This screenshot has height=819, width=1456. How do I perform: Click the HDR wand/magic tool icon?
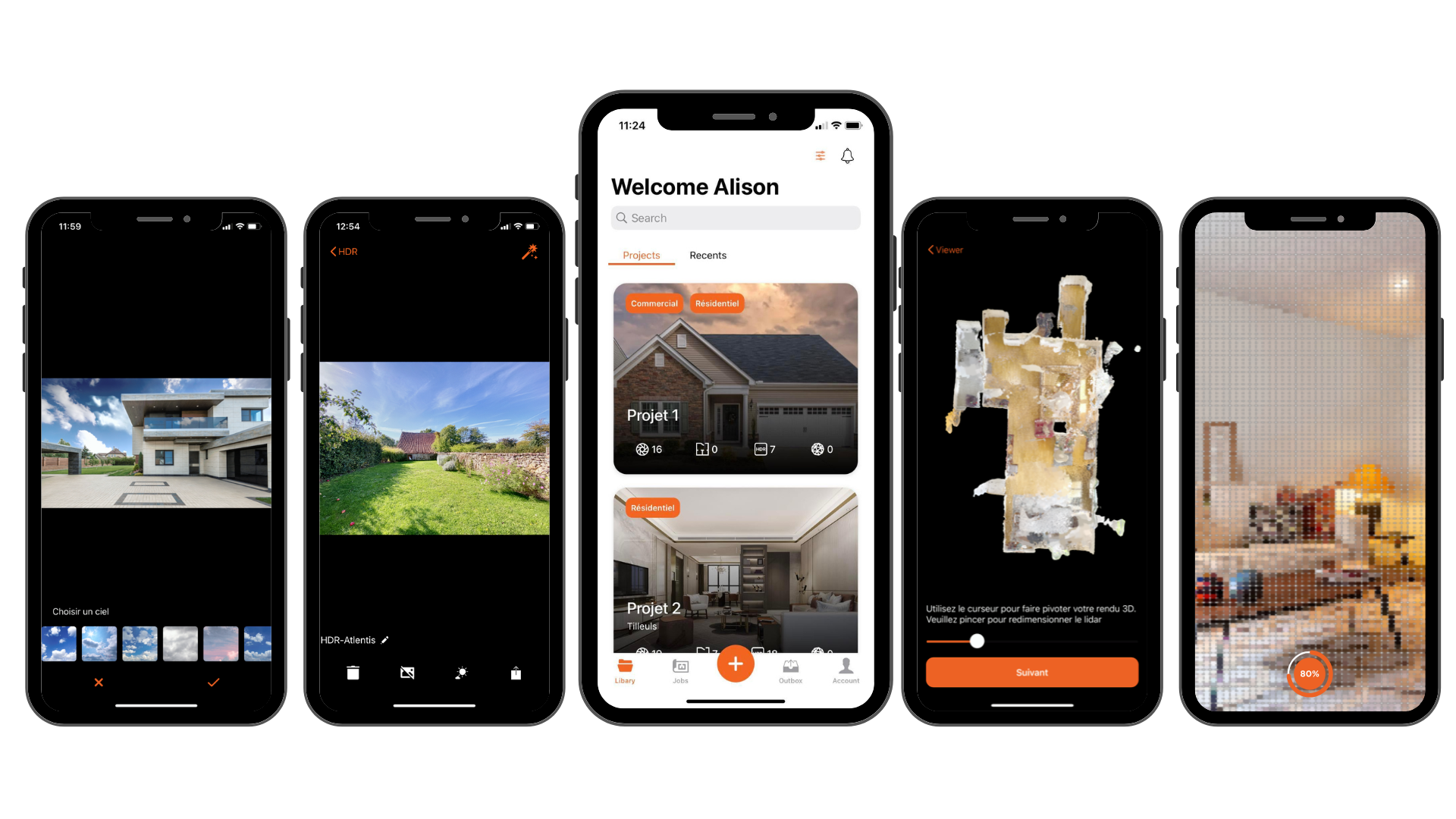[x=530, y=251]
